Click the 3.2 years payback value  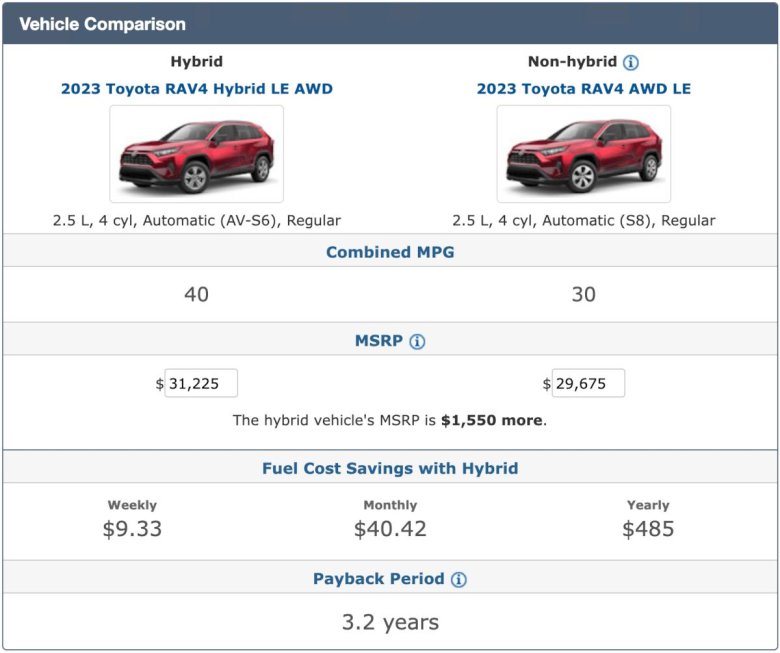390,622
